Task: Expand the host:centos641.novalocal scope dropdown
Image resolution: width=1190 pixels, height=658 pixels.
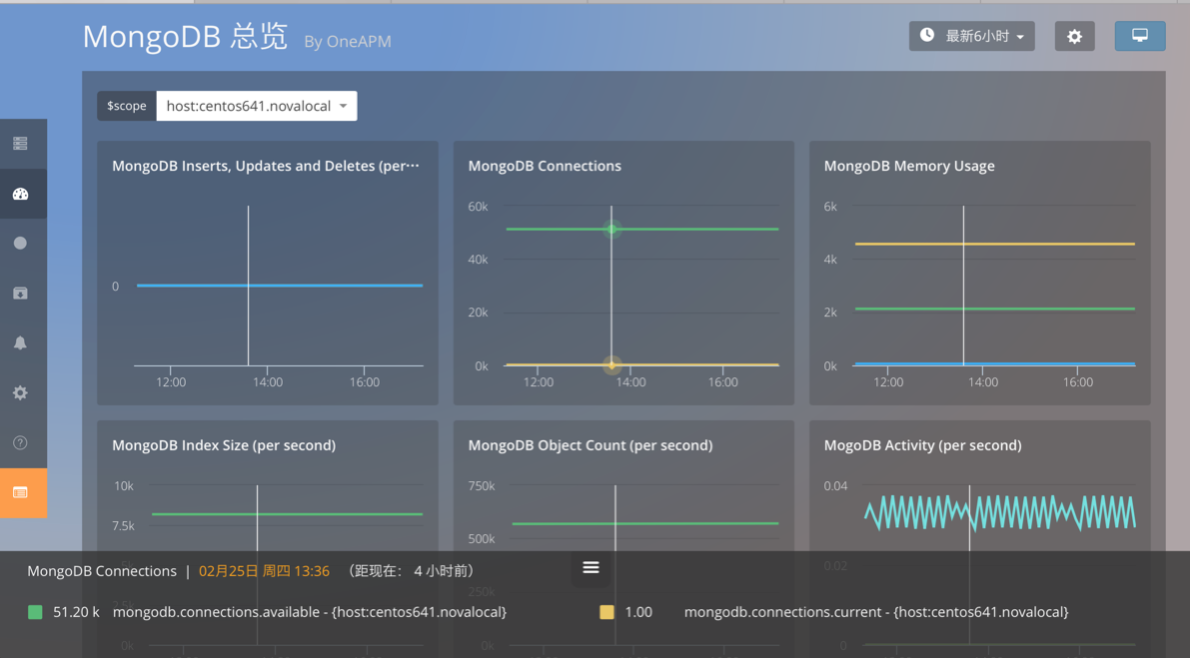Action: [x=256, y=106]
